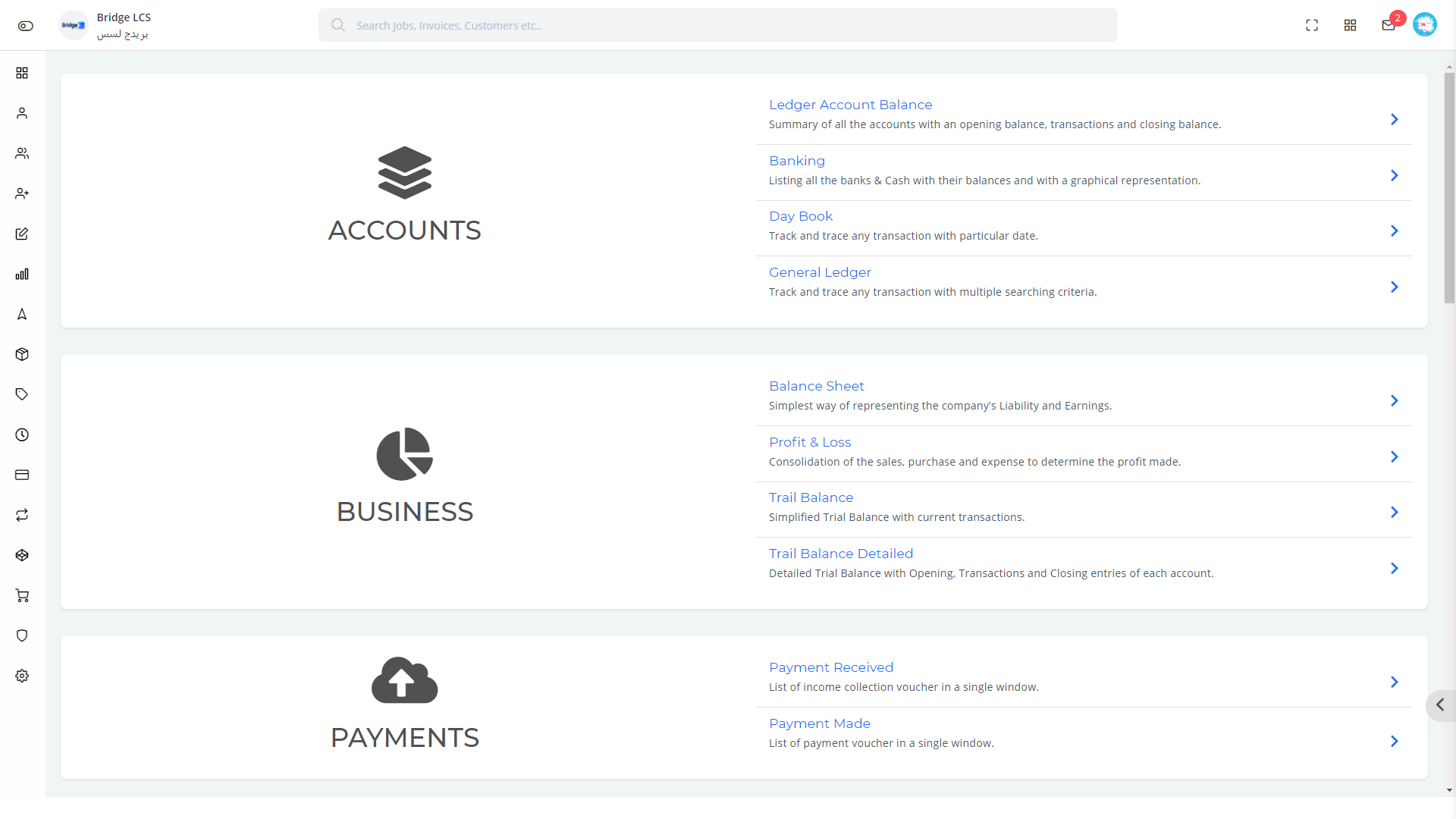Open the General Ledger report
The height and width of the screenshot is (819, 1456).
pos(820,272)
